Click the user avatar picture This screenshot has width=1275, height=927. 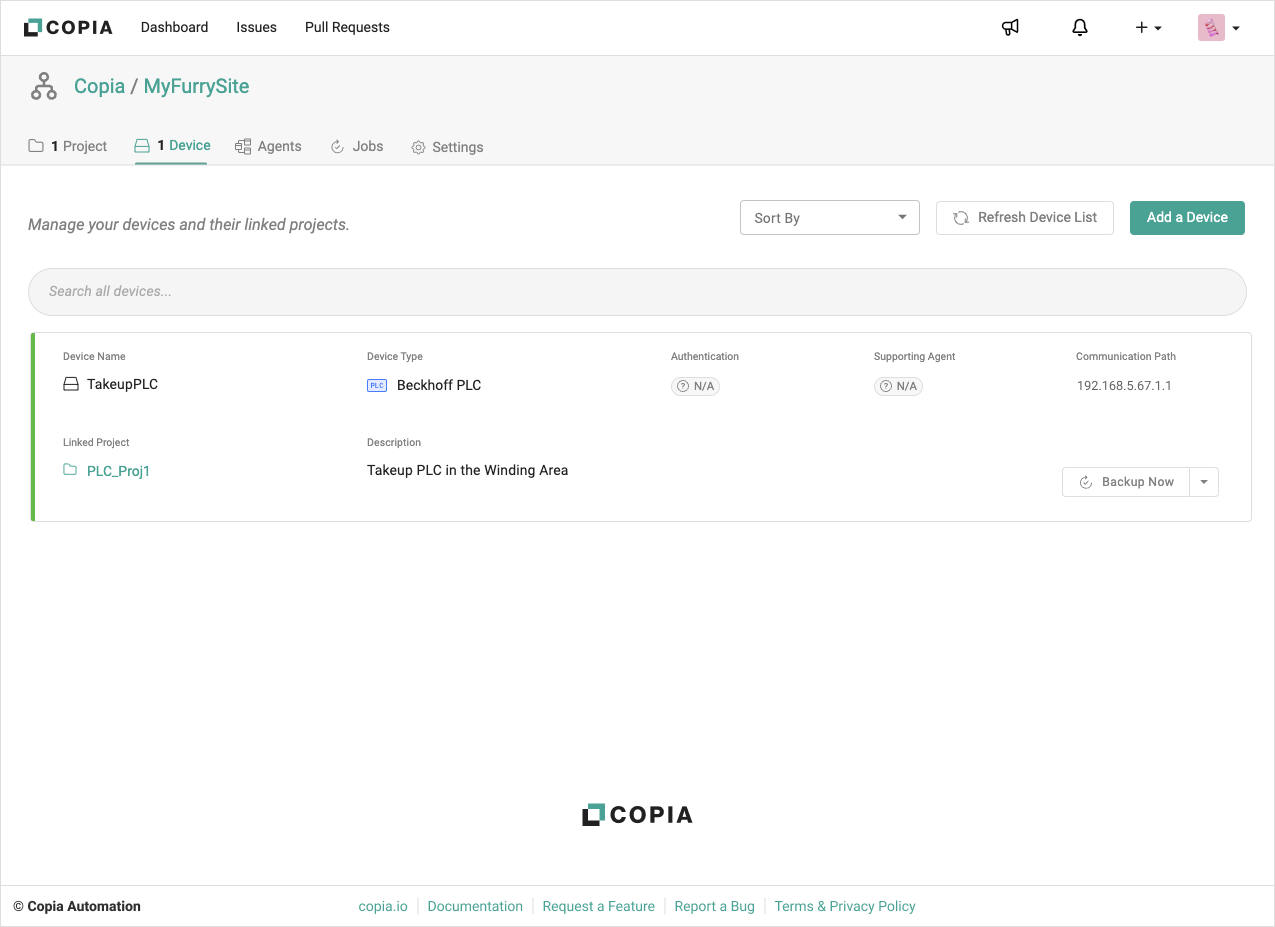1211,28
